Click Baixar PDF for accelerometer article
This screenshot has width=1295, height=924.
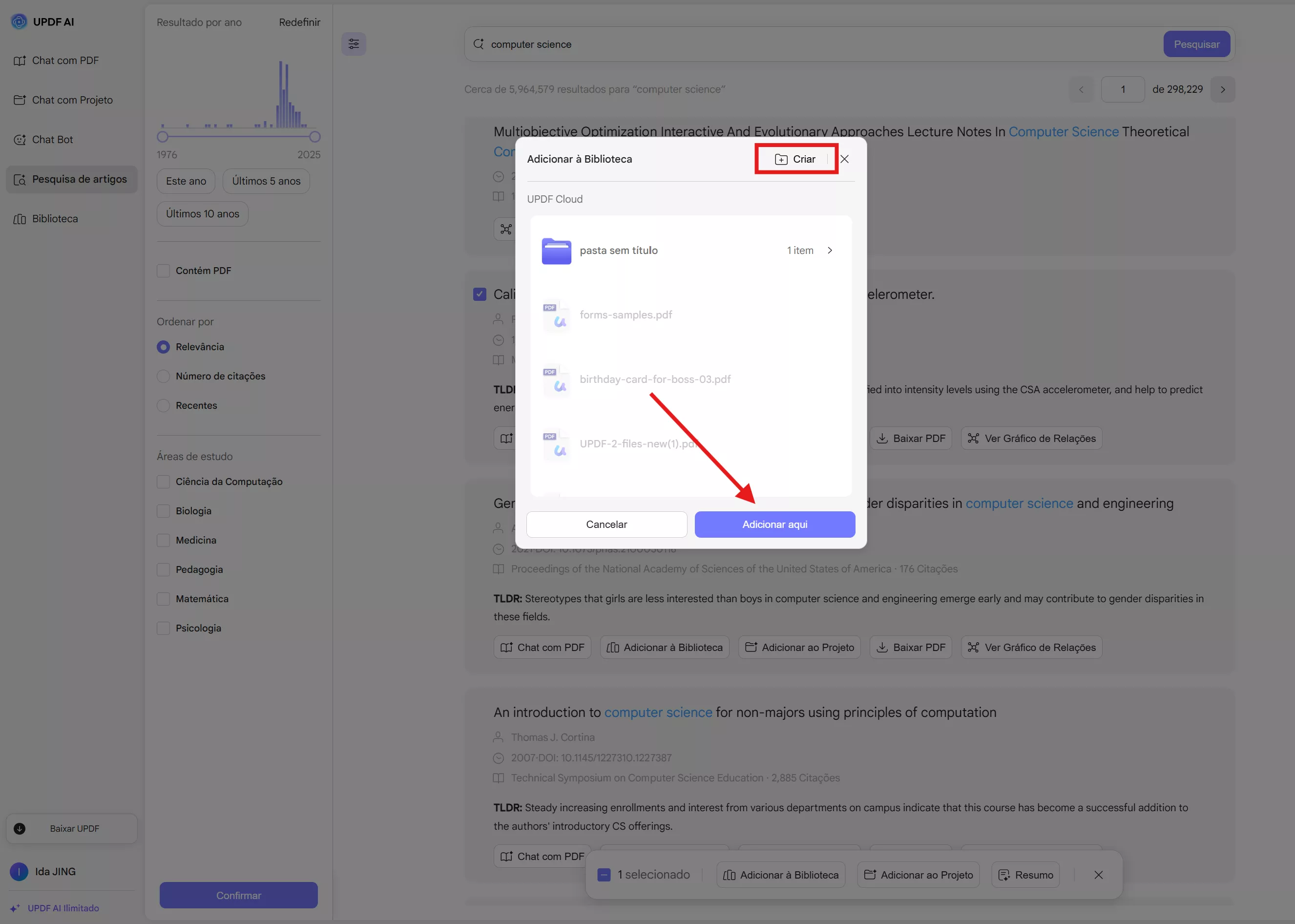coord(911,438)
